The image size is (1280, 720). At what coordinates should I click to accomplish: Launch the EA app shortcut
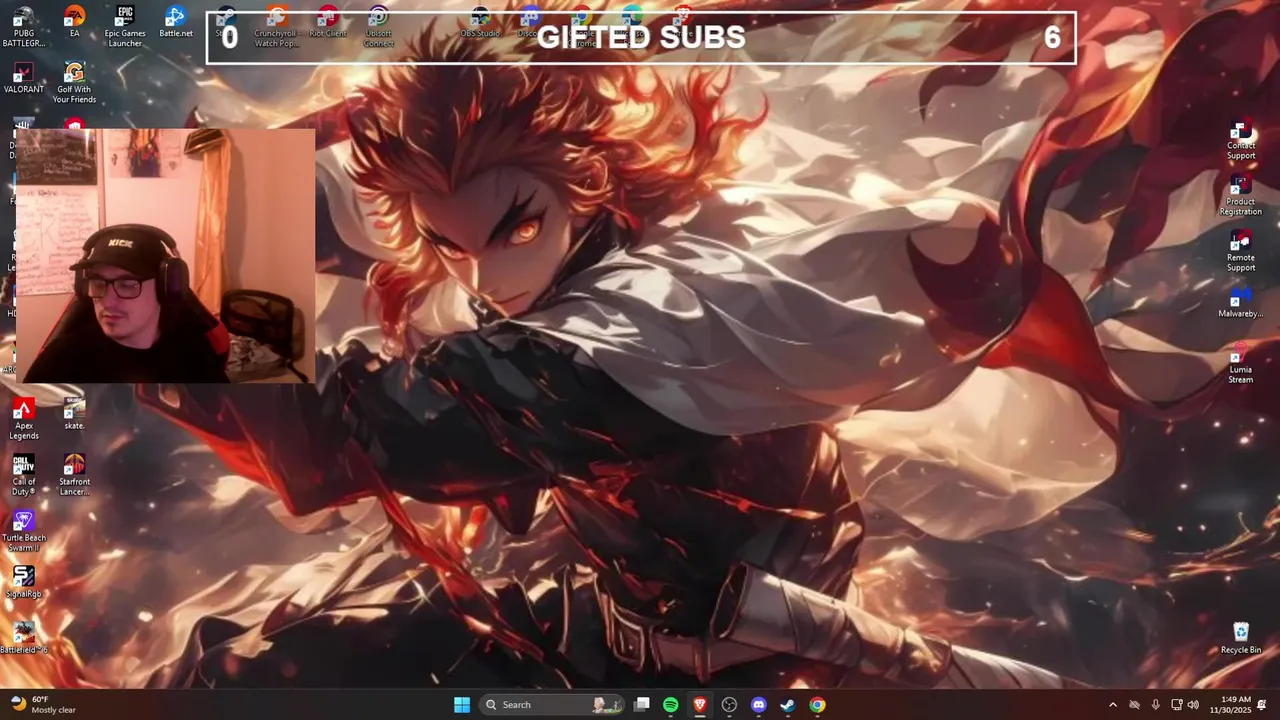click(74, 22)
